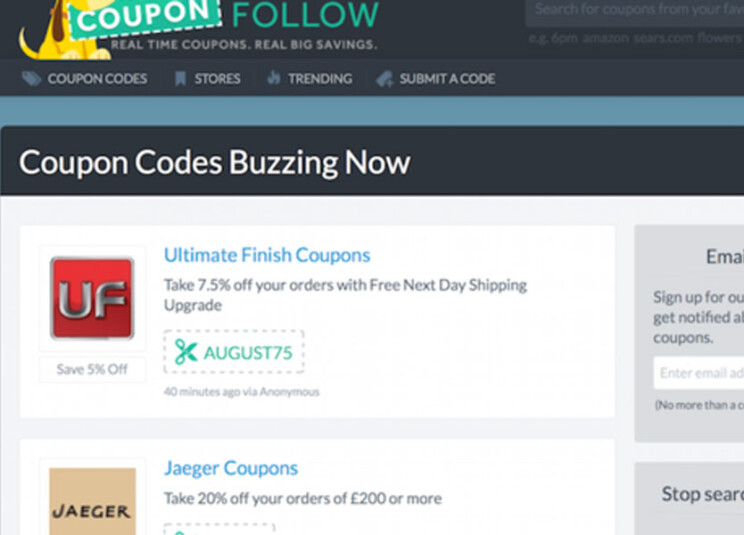The height and width of the screenshot is (535, 744).
Task: Click the tag-plus icon beside Submit a Code
Action: (x=385, y=79)
